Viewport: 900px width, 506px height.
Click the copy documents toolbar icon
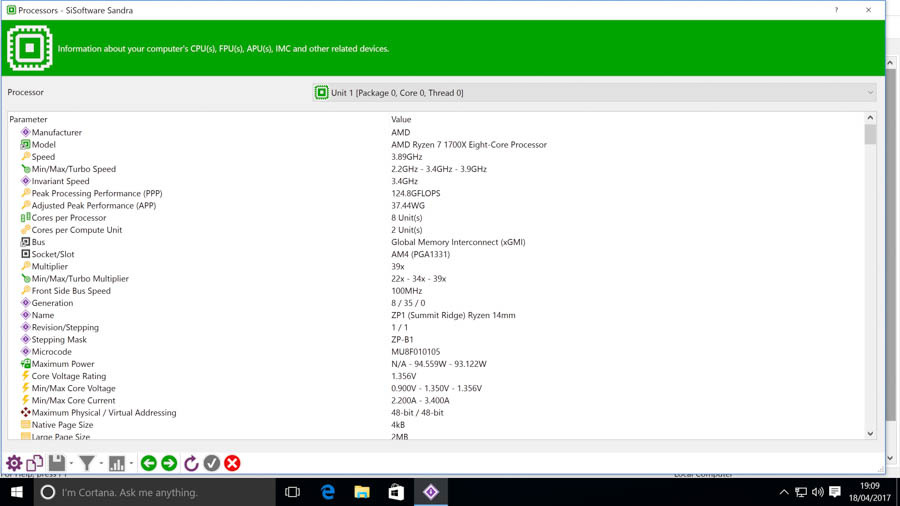(34, 463)
